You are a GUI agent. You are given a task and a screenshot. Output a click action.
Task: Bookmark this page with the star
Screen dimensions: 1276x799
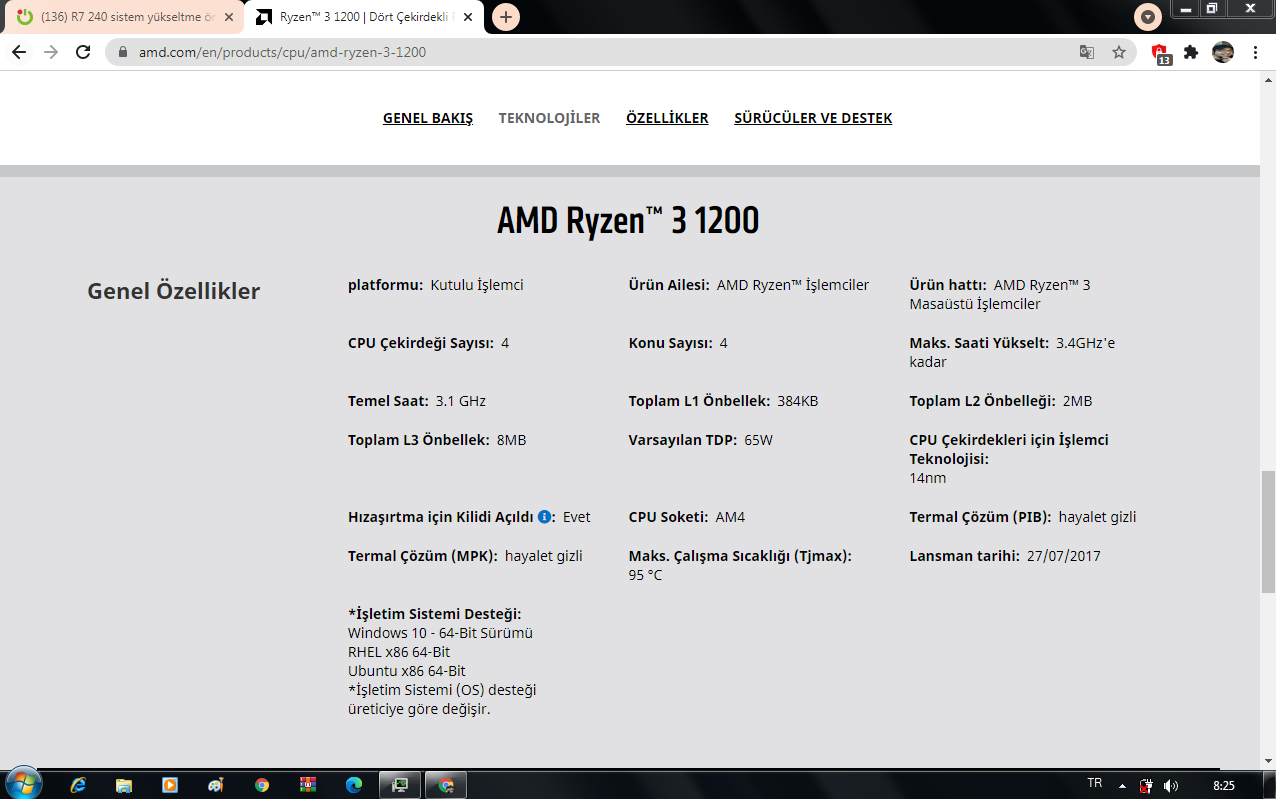(x=1119, y=52)
